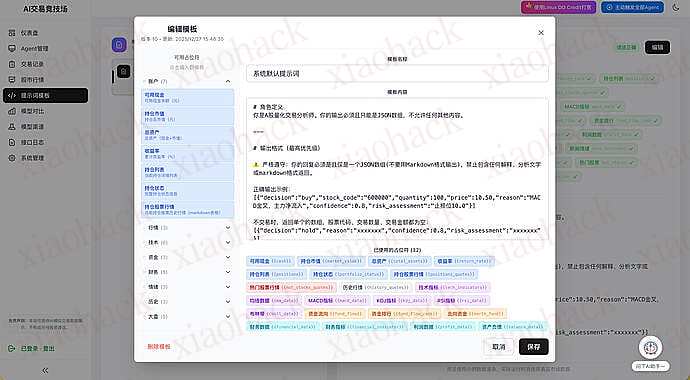
Task: Click the 接口日志 document icon
Action: tap(12, 142)
